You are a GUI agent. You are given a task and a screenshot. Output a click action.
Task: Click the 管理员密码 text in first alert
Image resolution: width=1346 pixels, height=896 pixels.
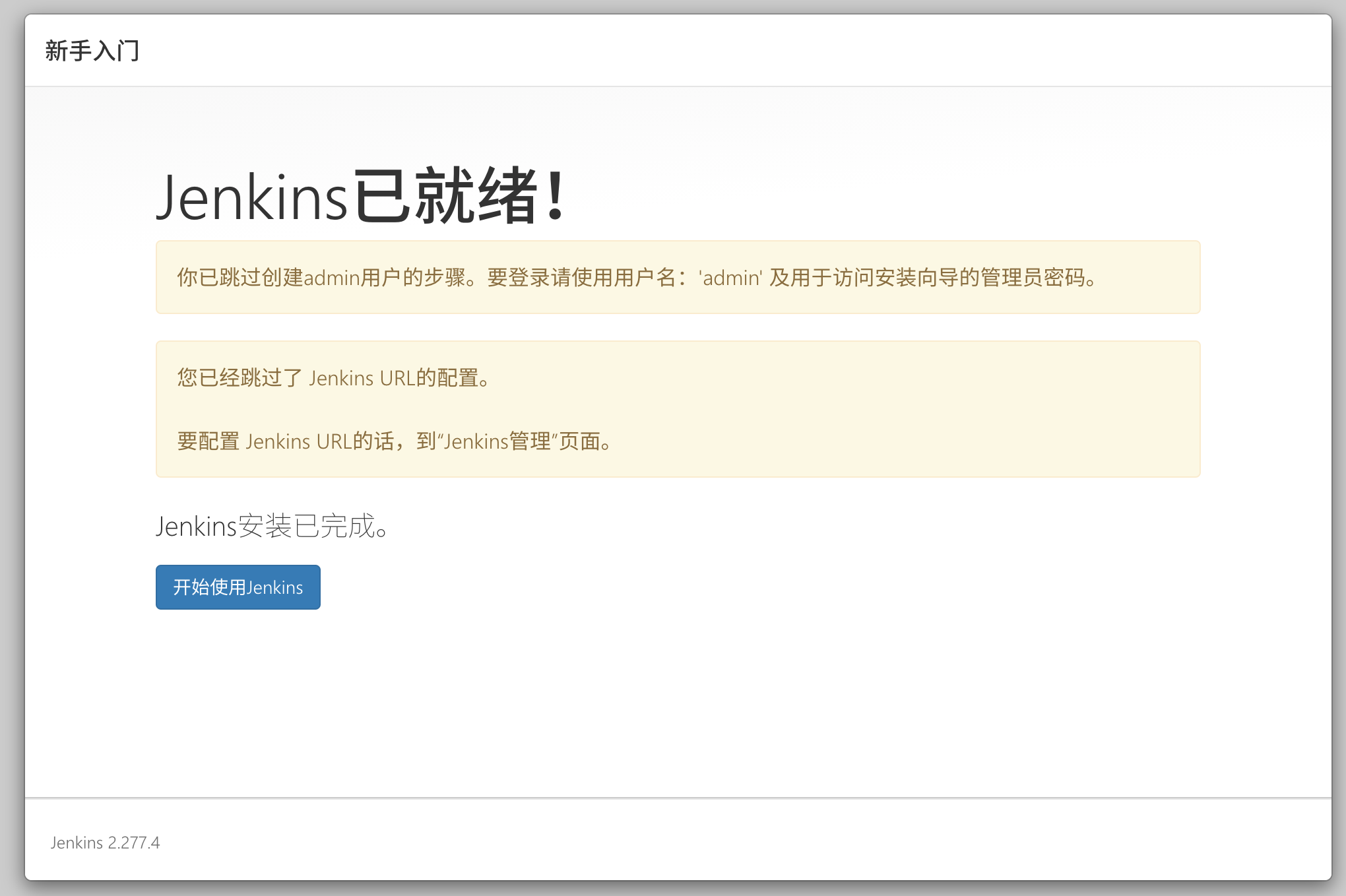pyautogui.click(x=1031, y=278)
